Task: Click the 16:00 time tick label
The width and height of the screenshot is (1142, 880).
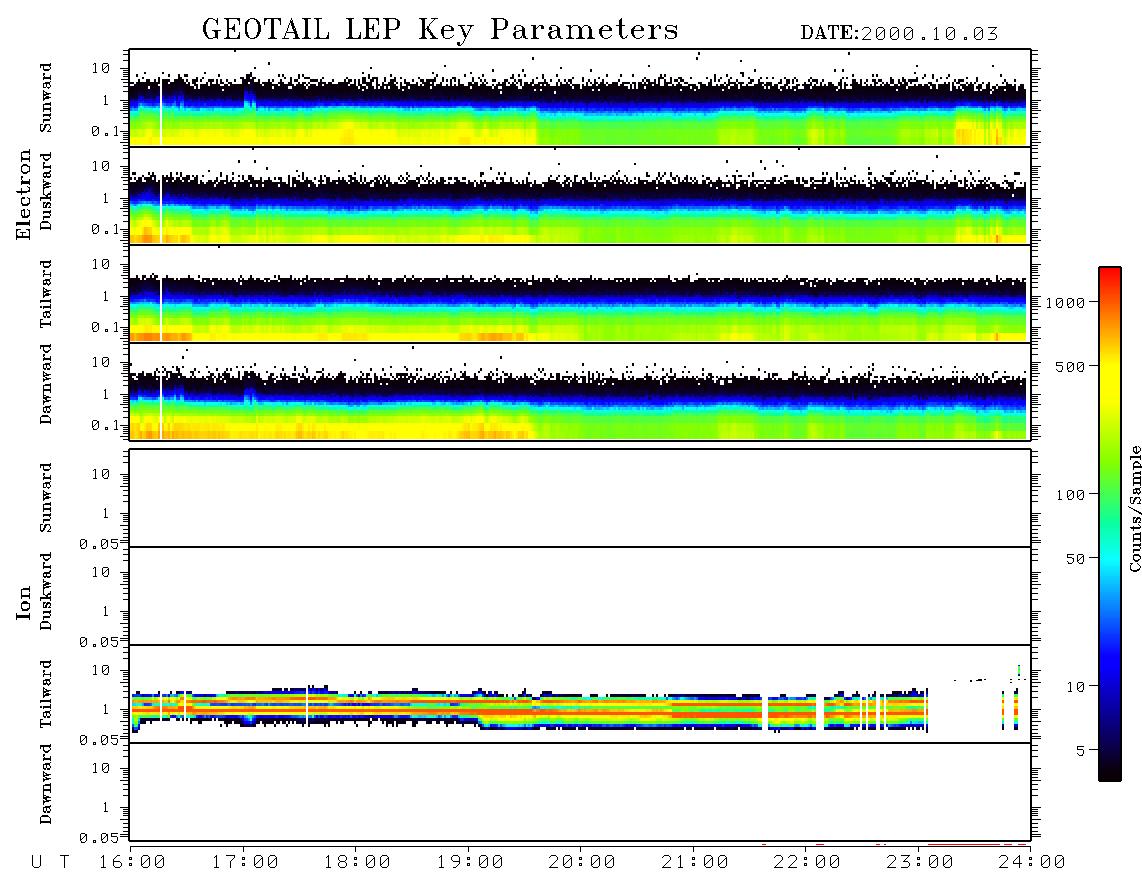Action: (133, 863)
